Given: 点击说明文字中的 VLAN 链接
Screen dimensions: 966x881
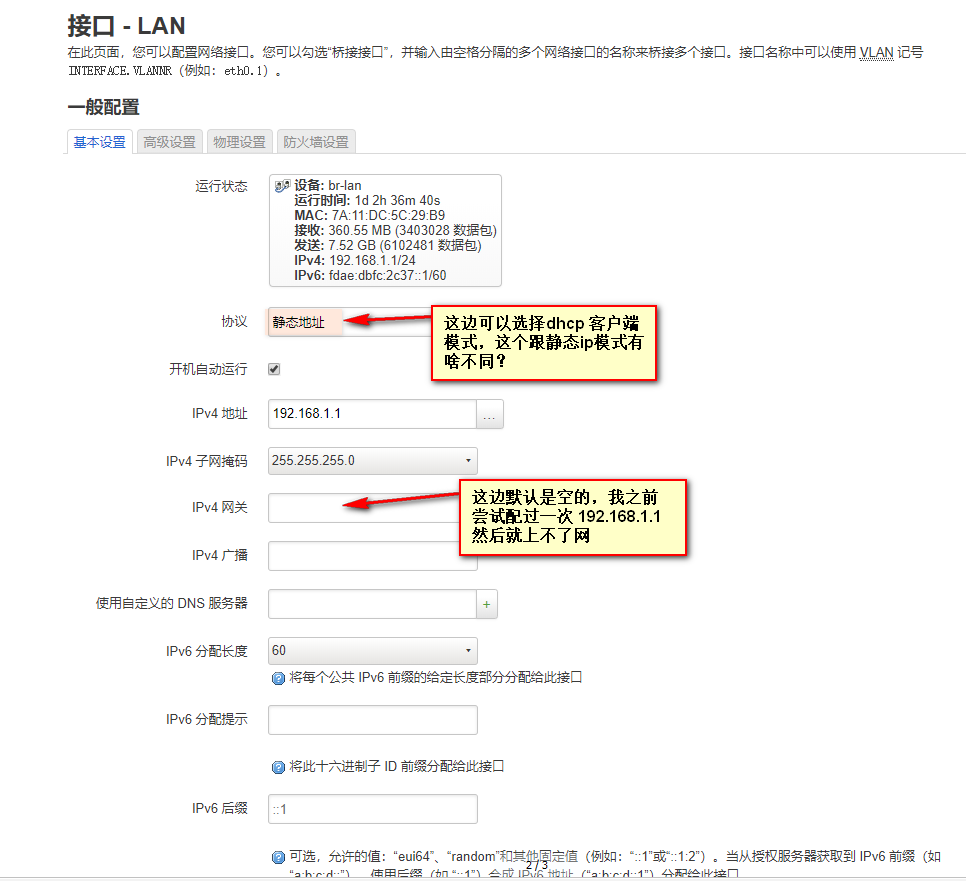Looking at the screenshot, I should click(x=876, y=52).
